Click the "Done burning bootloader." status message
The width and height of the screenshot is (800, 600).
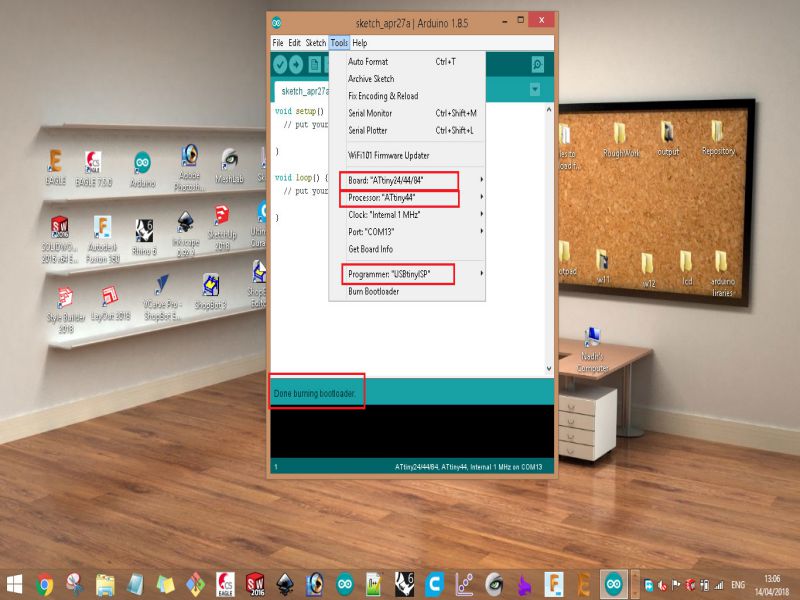coord(314,393)
